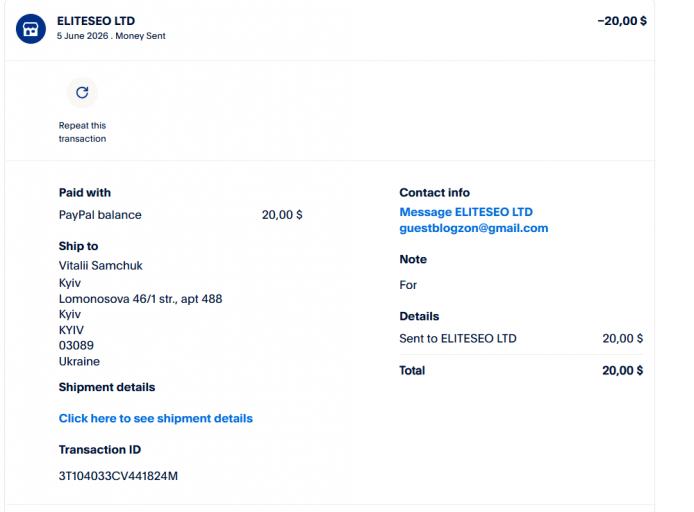Viewport: 694px width, 512px height.
Task: Click the 5 June 2026 Money Sent text
Action: 111,36
